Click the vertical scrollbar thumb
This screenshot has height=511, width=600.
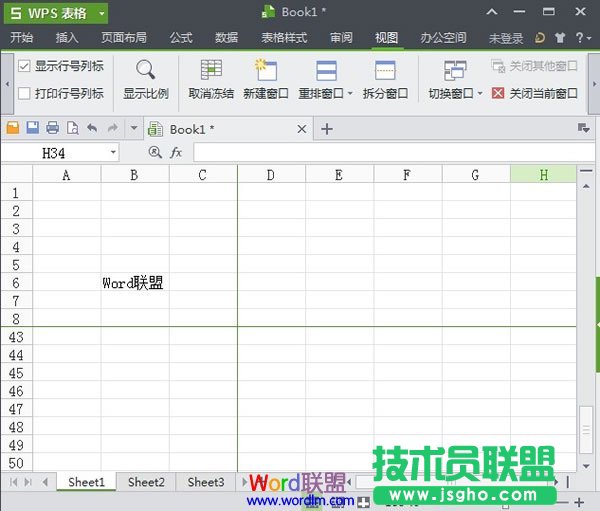[586, 429]
